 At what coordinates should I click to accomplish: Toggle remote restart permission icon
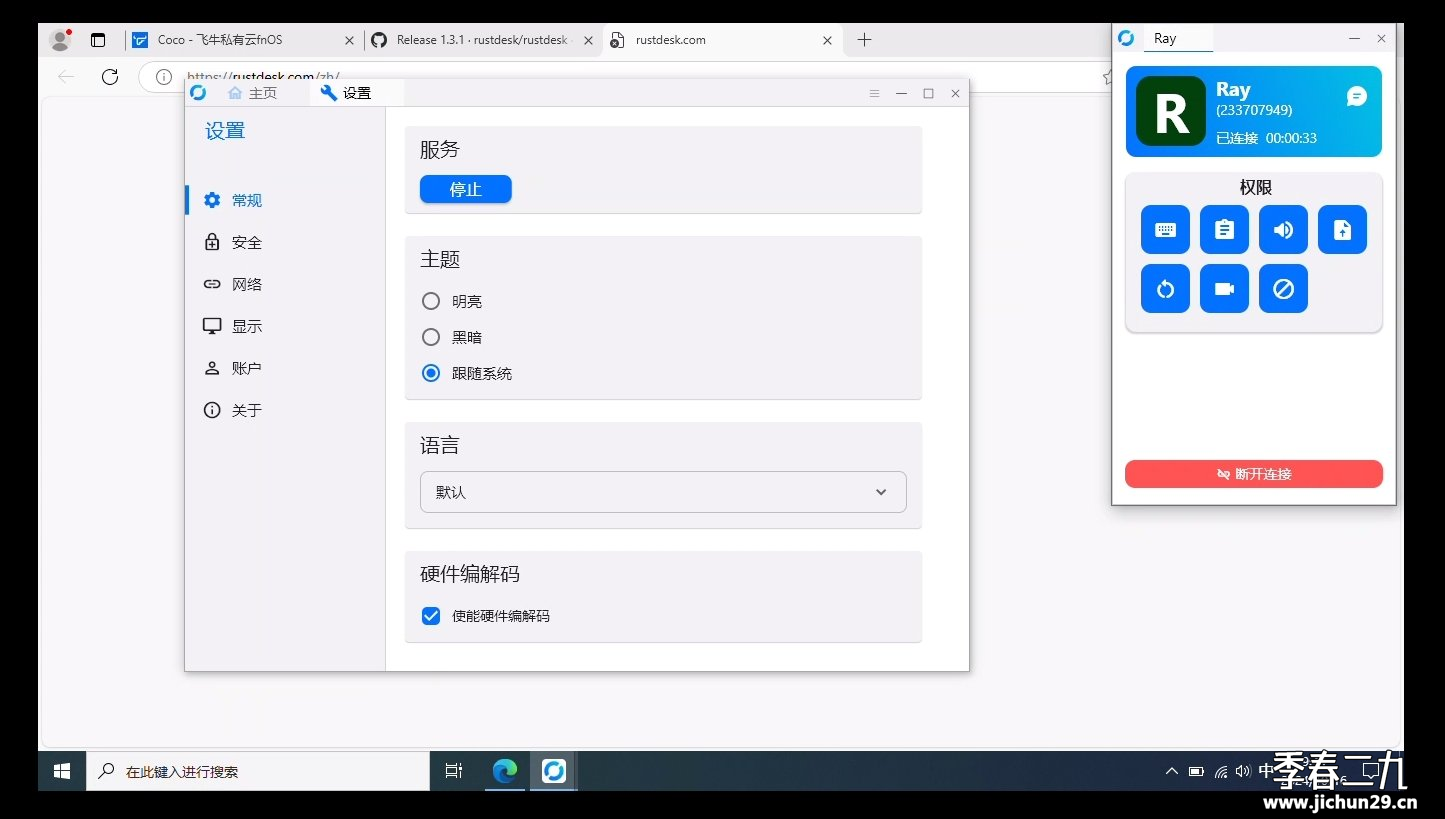pos(1165,289)
